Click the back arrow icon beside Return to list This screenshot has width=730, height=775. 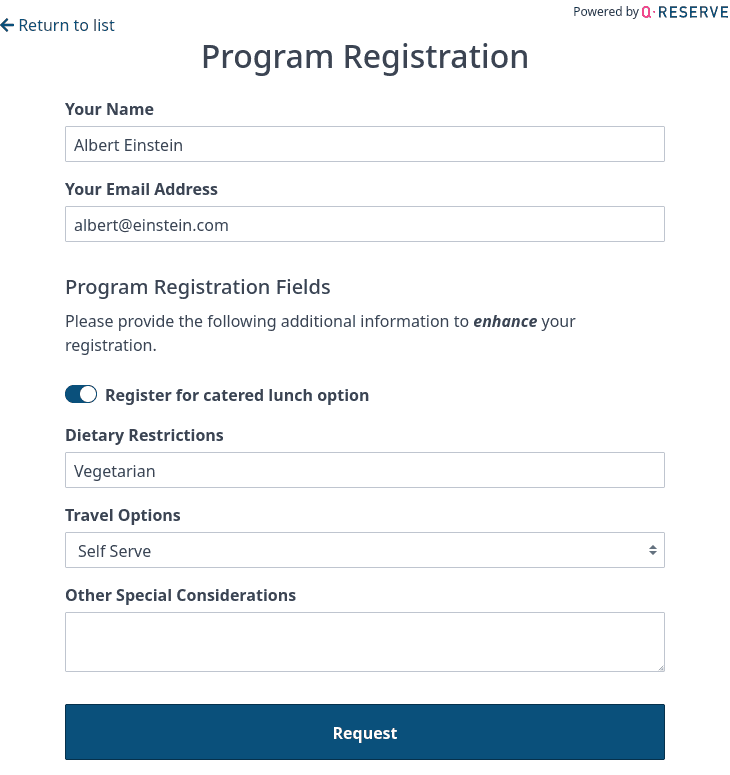pos(7,25)
